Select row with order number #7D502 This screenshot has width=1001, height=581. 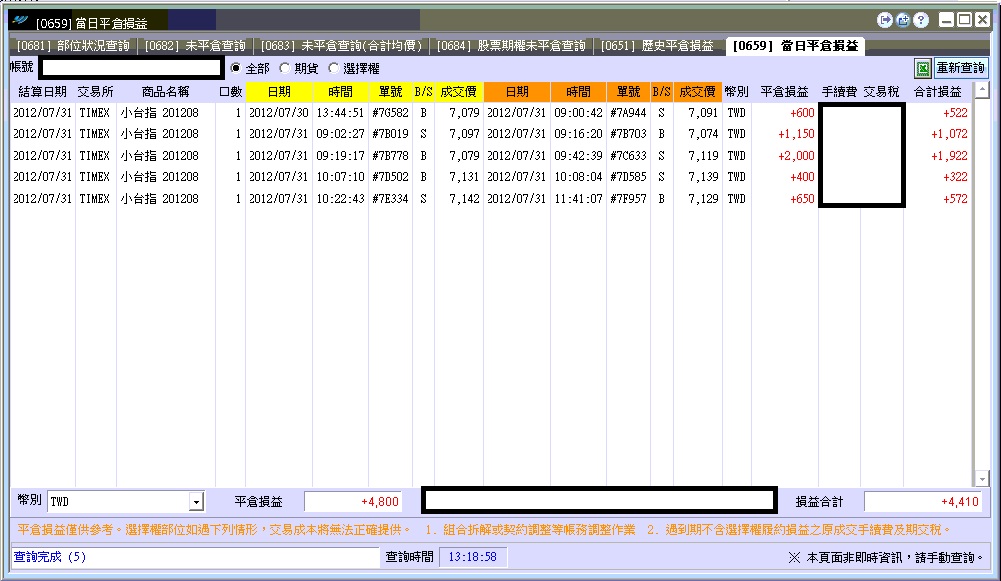pyautogui.click(x=490, y=177)
